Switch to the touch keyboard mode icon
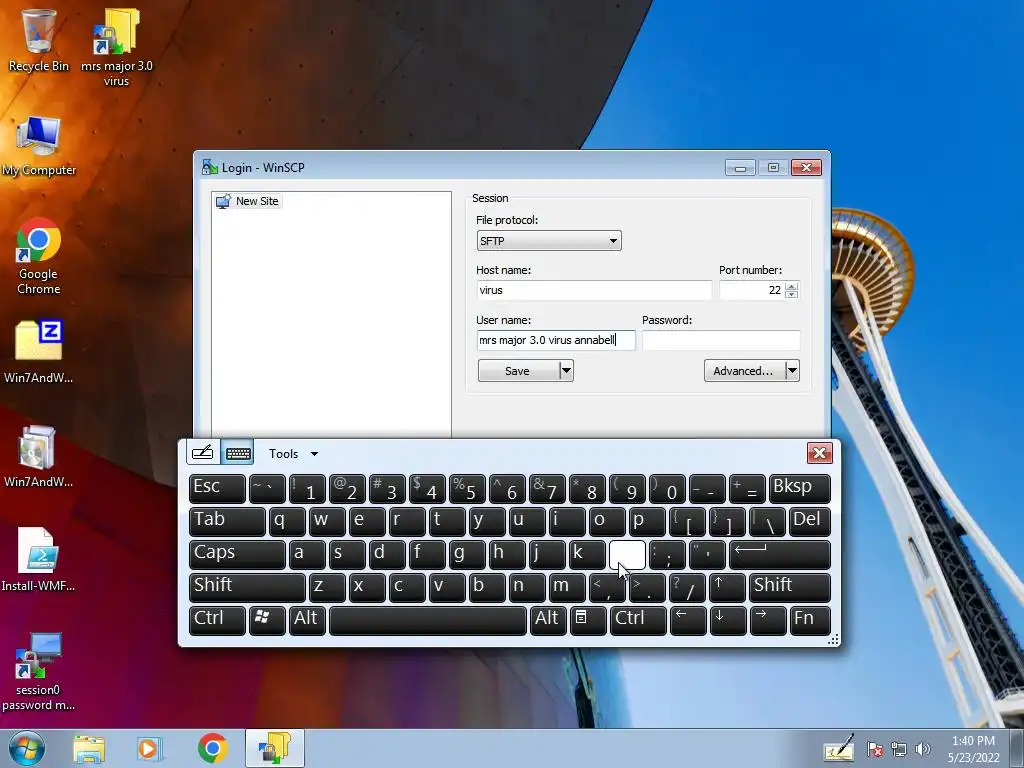 (x=238, y=453)
